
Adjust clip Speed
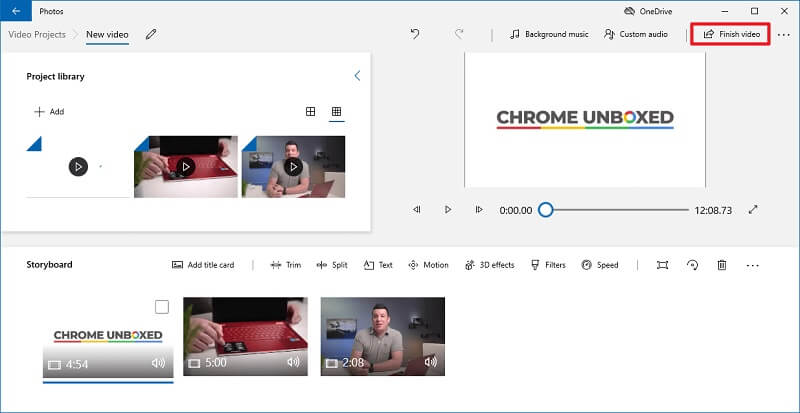600,265
